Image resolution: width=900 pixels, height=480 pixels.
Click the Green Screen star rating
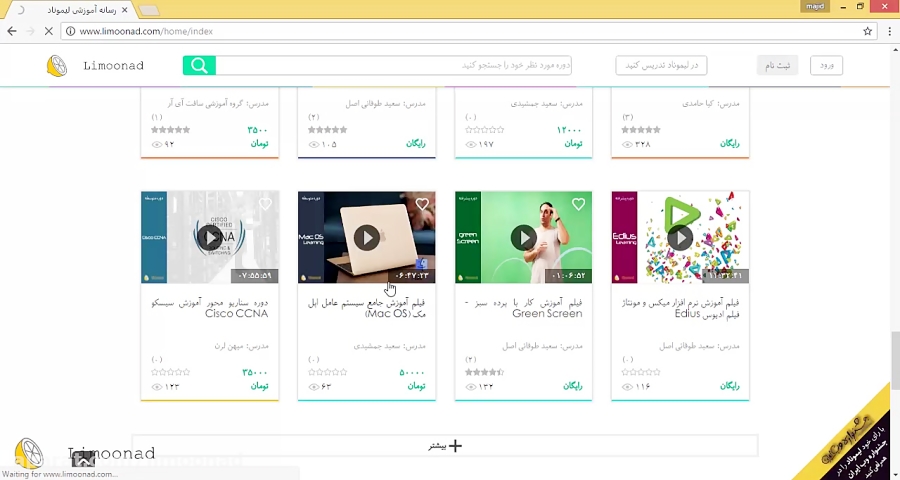point(484,372)
